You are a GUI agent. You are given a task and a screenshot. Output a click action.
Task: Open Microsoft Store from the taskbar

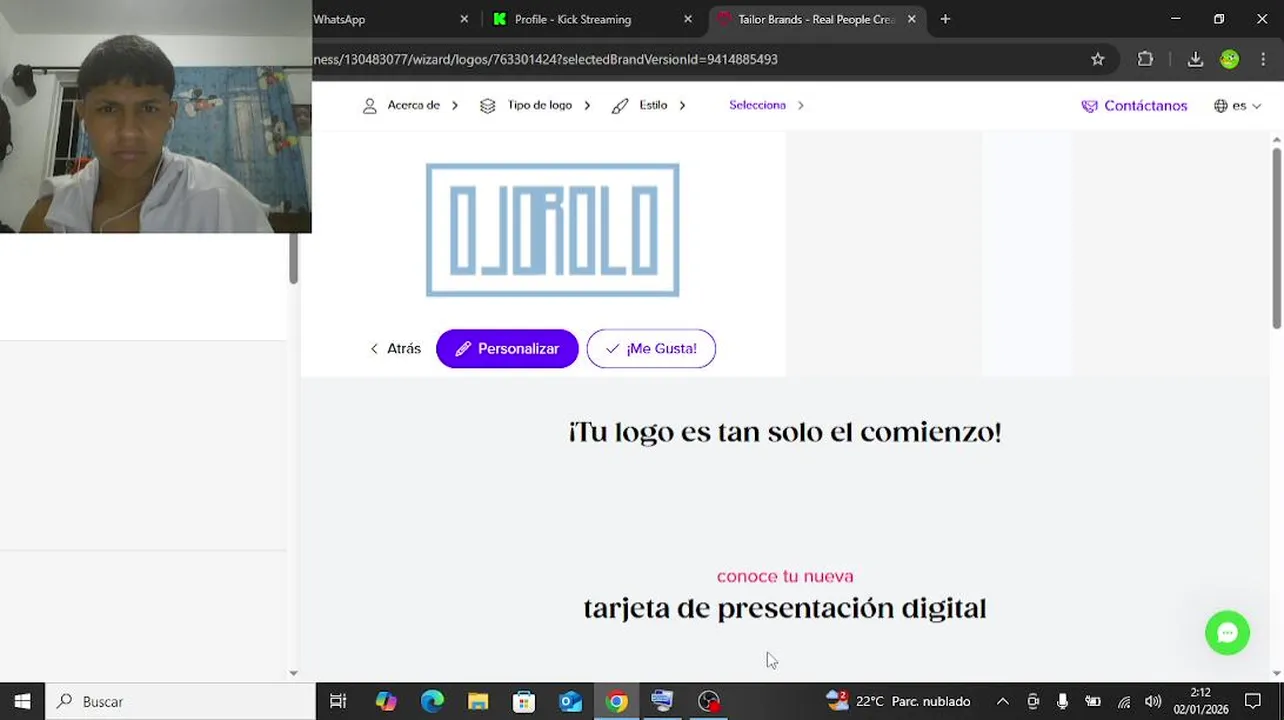524,701
